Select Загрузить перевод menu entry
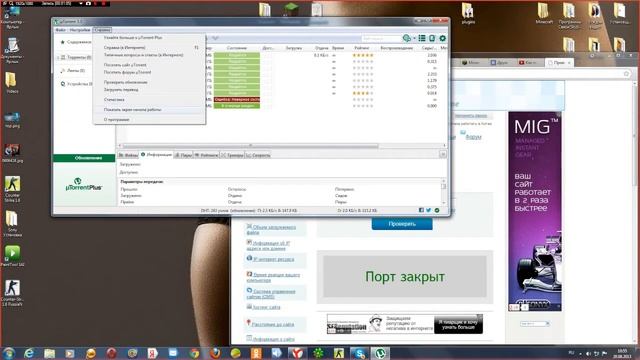The width and height of the screenshot is (640, 360). point(121,89)
